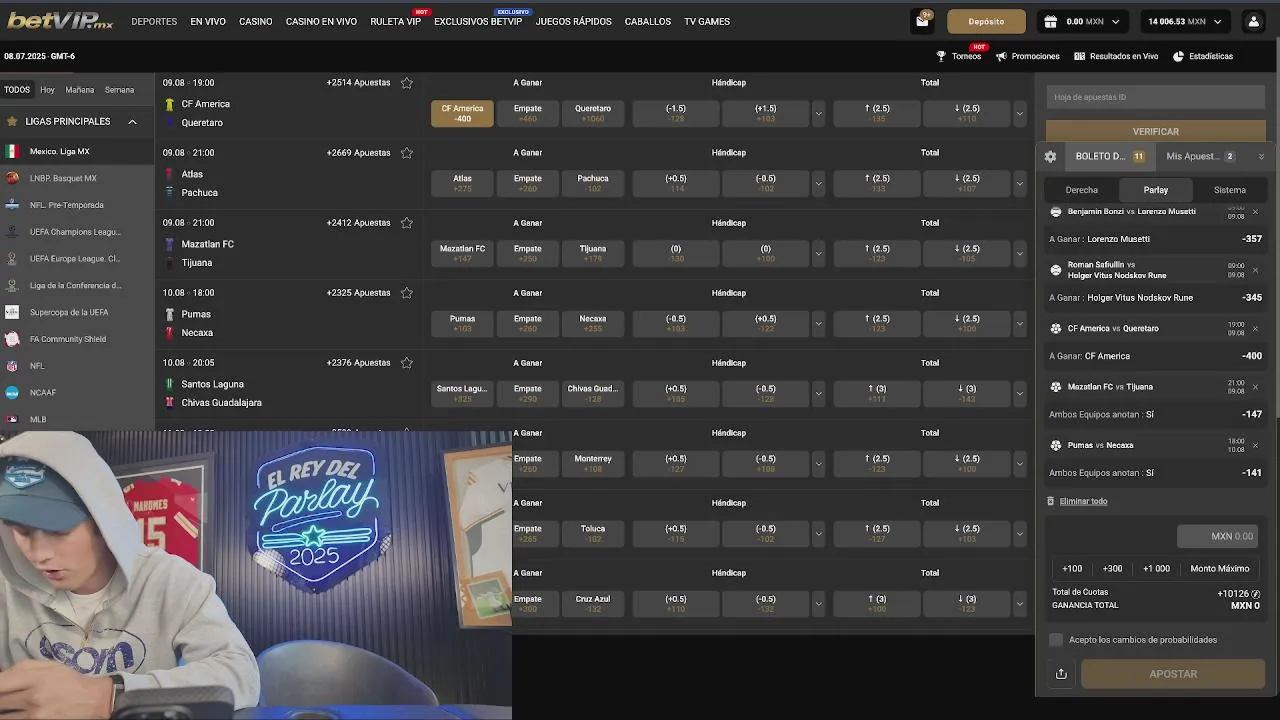Remove Pumas vs Necaxa from bet slip
The height and width of the screenshot is (720, 1280).
tap(1256, 445)
